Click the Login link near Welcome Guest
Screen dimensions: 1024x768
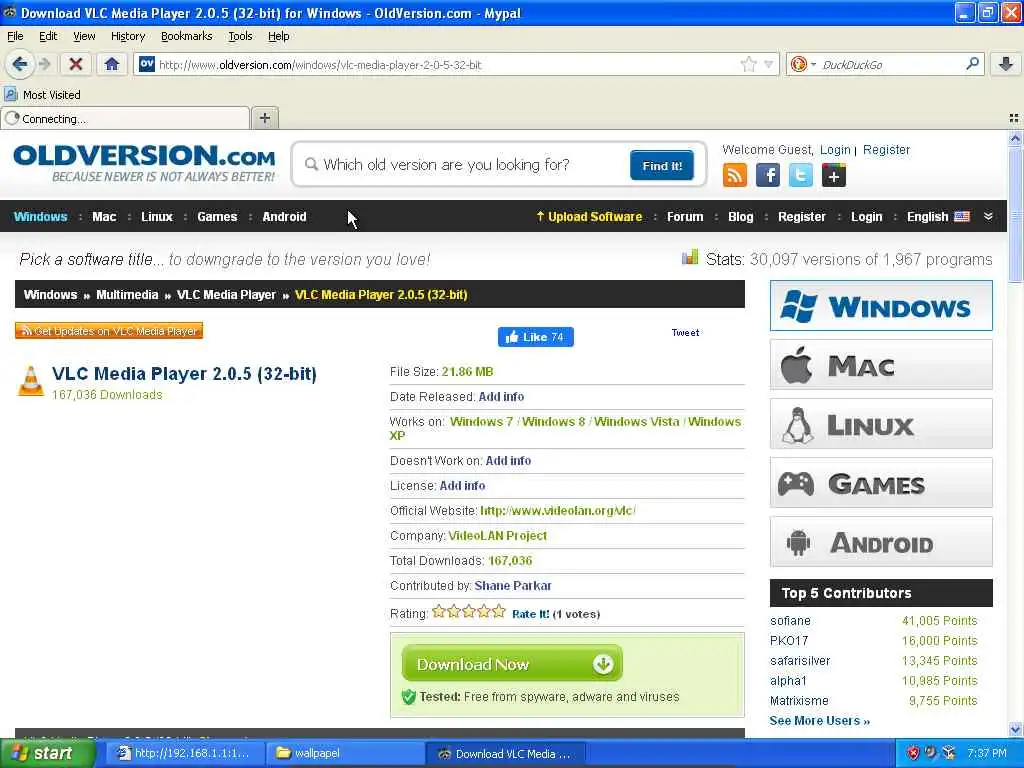835,150
